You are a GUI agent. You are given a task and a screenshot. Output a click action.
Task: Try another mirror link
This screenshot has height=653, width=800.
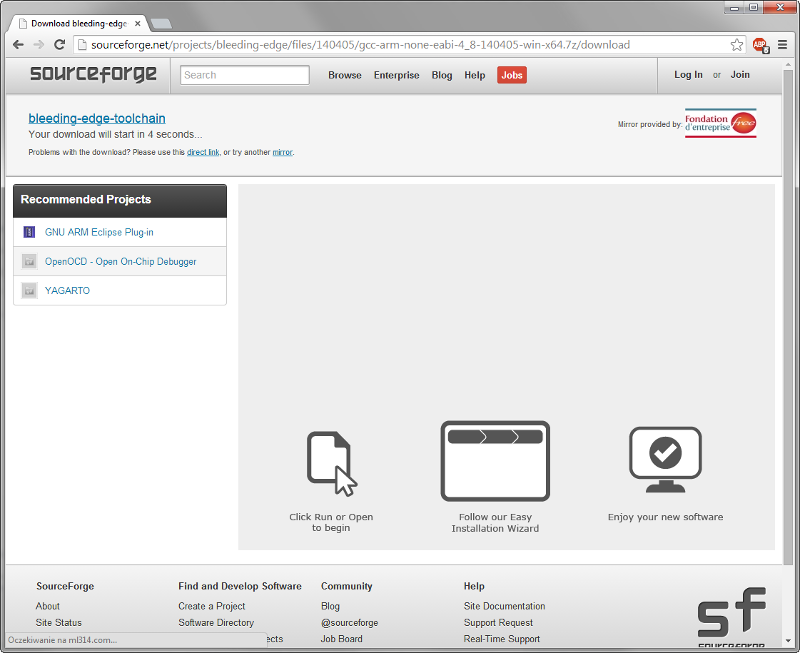point(282,152)
